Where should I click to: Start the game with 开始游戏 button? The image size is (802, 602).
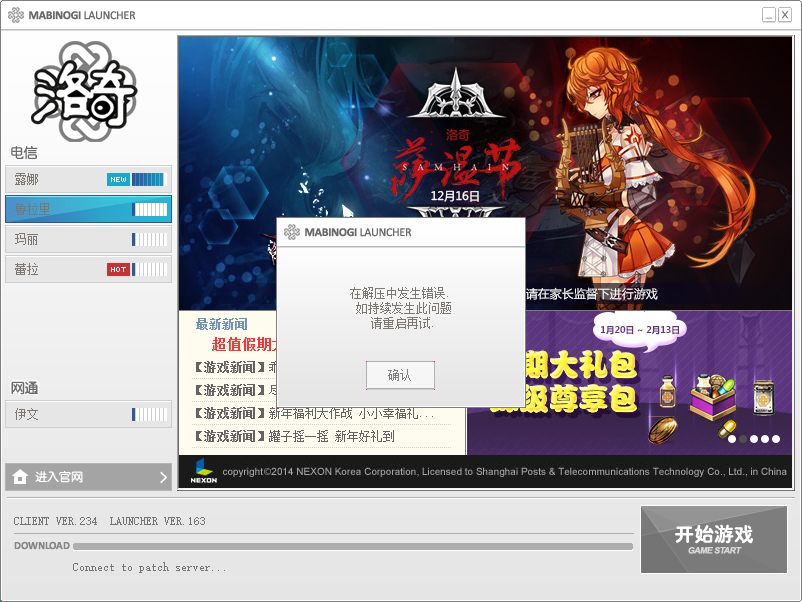click(x=714, y=540)
